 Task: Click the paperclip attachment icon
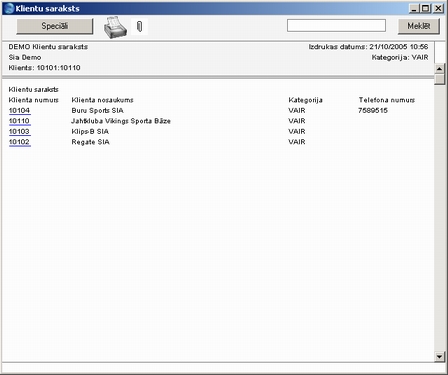pyautogui.click(x=140, y=26)
